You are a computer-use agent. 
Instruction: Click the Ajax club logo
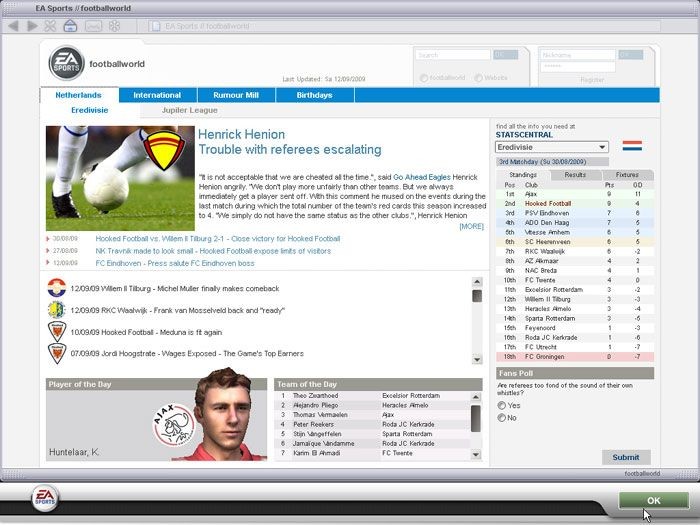173,425
